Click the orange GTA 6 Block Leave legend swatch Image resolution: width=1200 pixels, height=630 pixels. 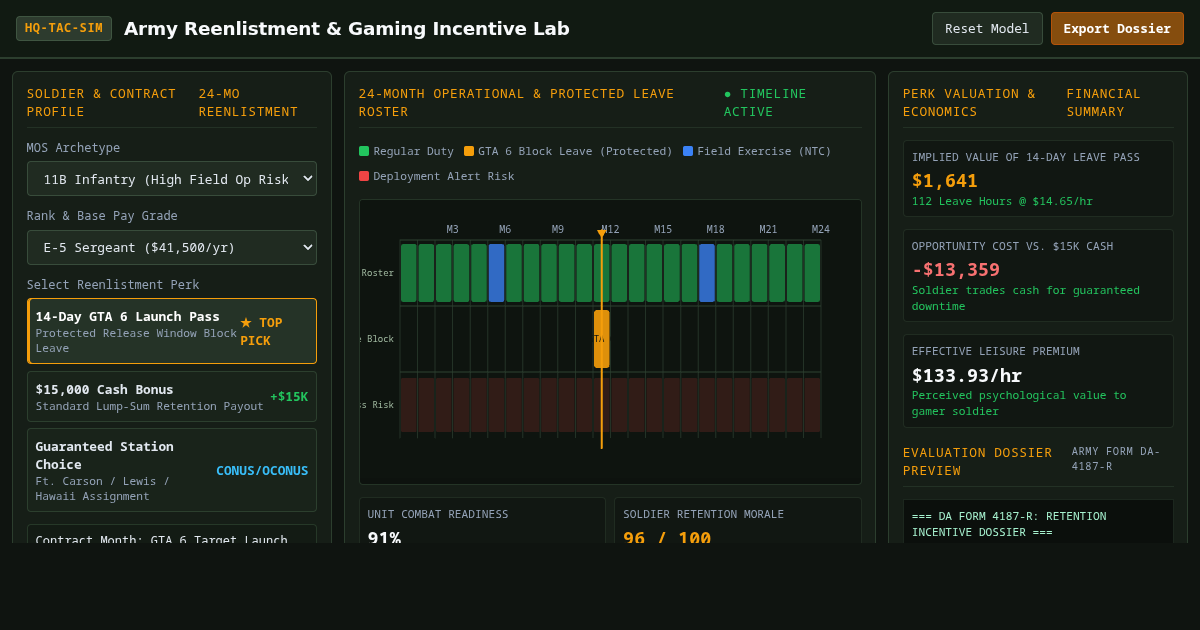469,151
